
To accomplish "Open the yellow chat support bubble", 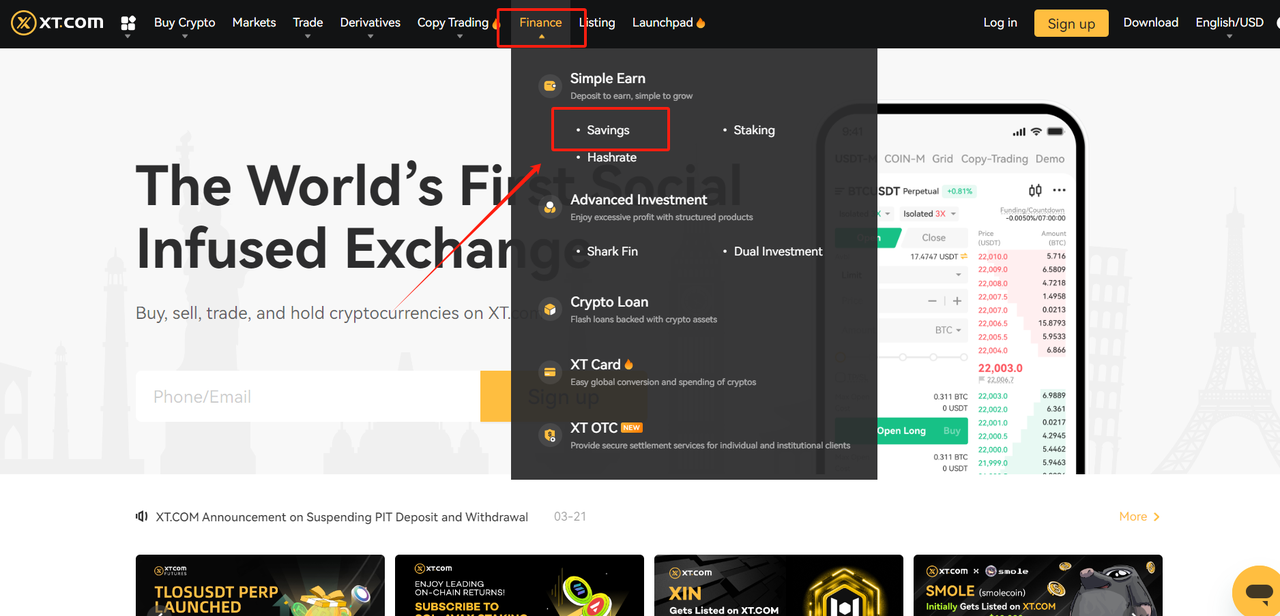I will 1255,590.
